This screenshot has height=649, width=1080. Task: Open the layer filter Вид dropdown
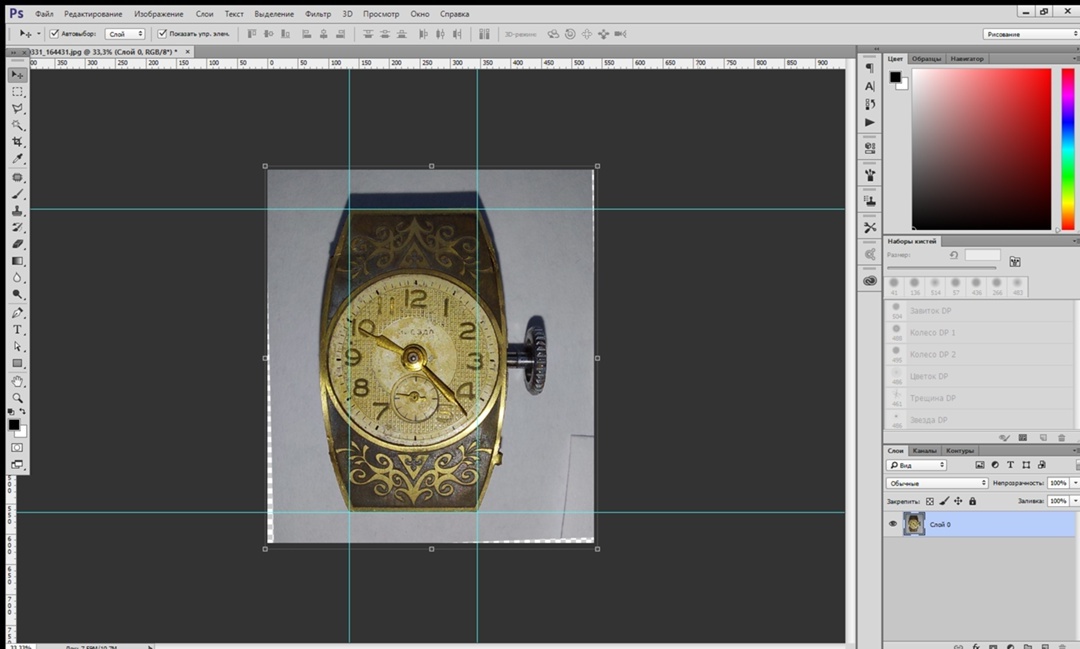coord(916,465)
